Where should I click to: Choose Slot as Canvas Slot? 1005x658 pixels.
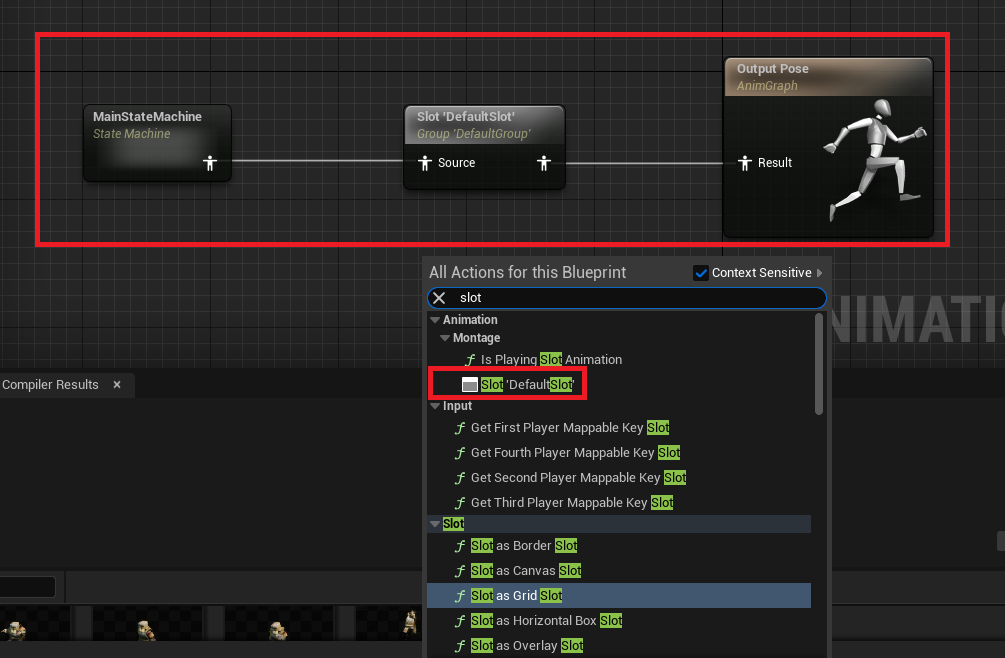point(526,570)
